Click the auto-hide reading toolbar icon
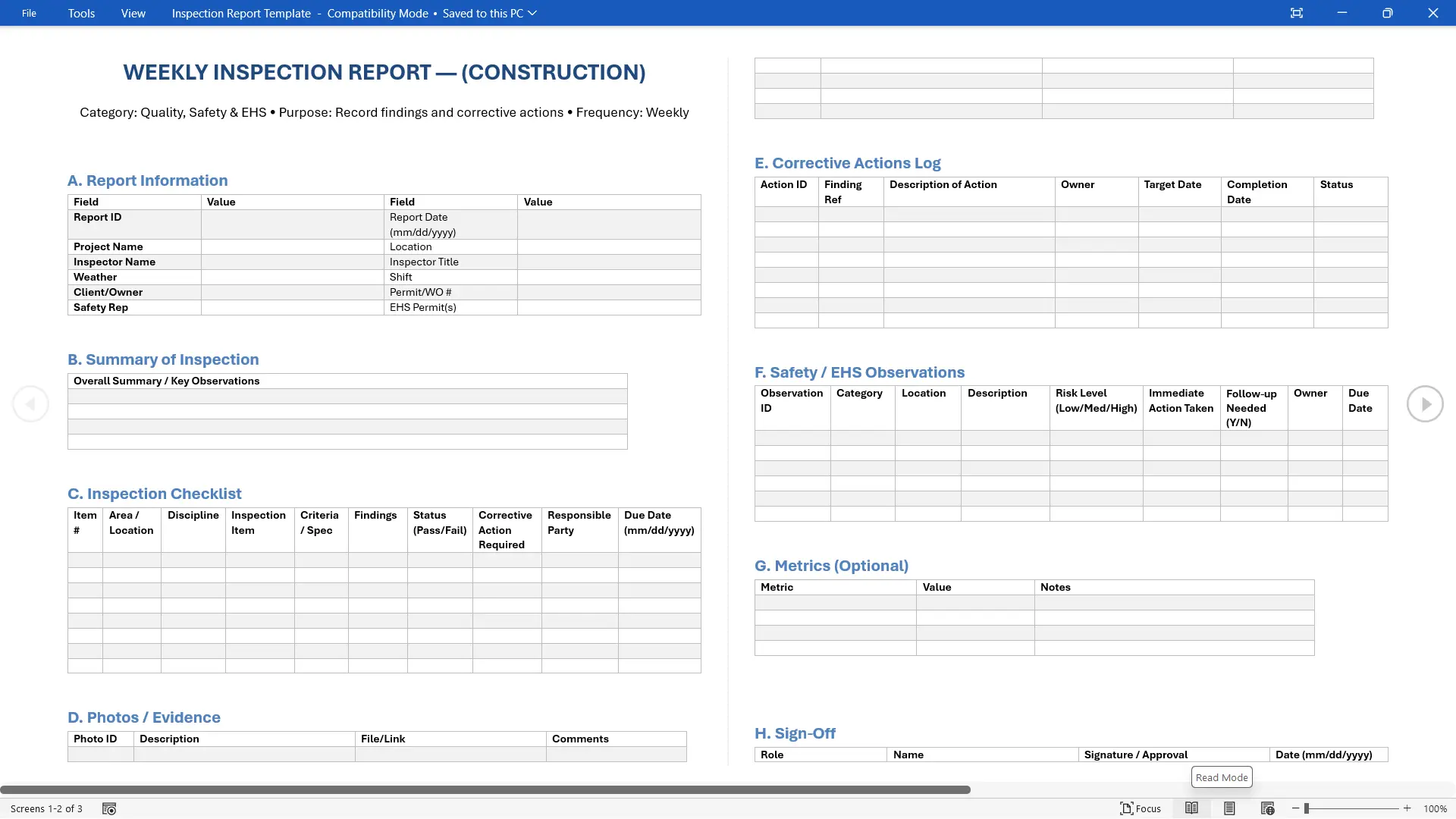The height and width of the screenshot is (819, 1456). [1297, 13]
